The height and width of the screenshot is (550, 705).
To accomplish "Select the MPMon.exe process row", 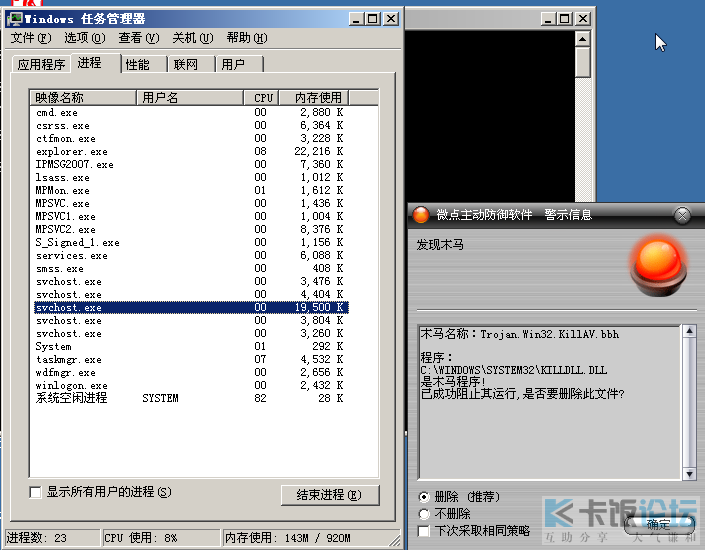I will [x=191, y=191].
